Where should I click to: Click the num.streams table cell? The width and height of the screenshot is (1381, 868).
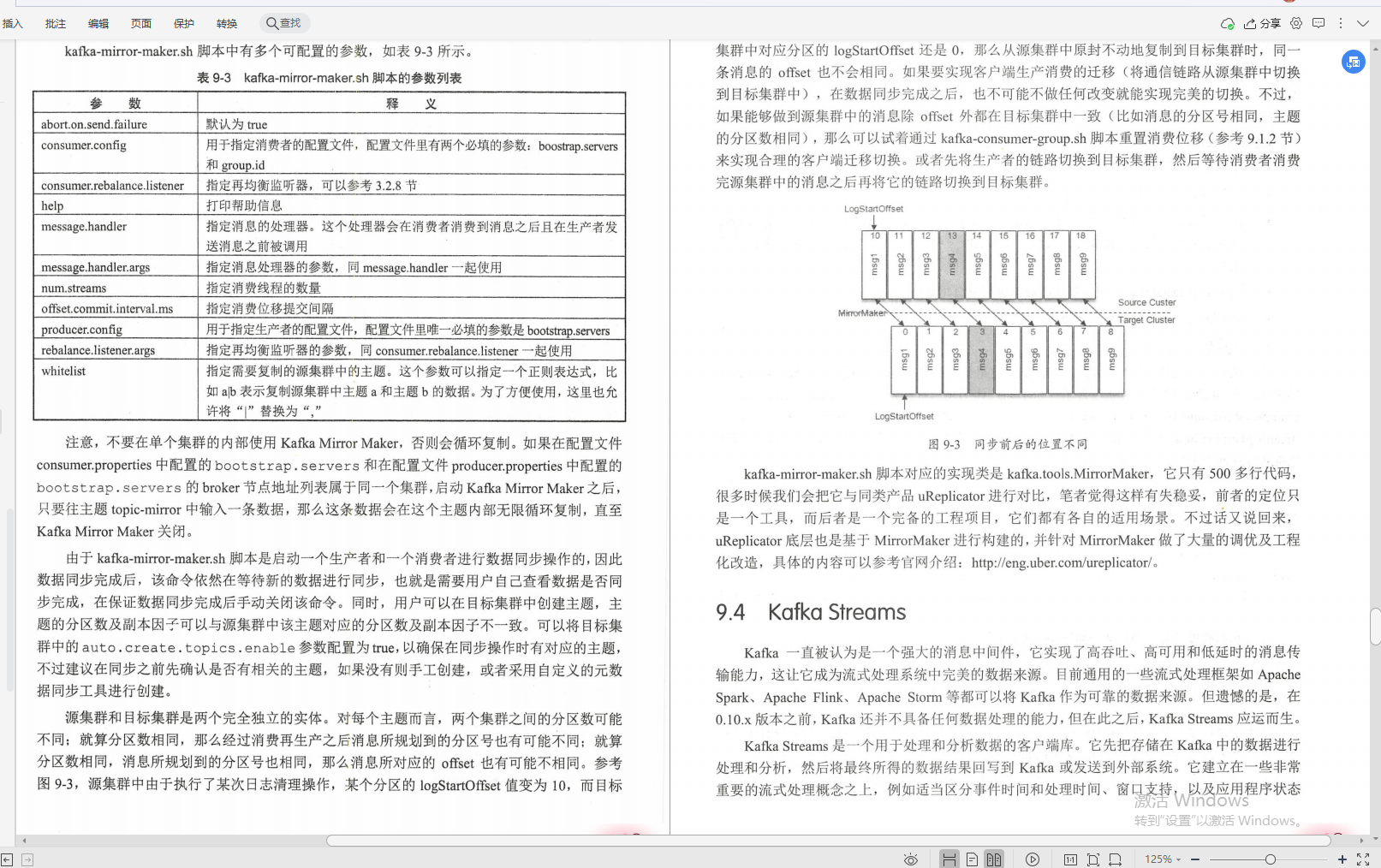pos(116,288)
